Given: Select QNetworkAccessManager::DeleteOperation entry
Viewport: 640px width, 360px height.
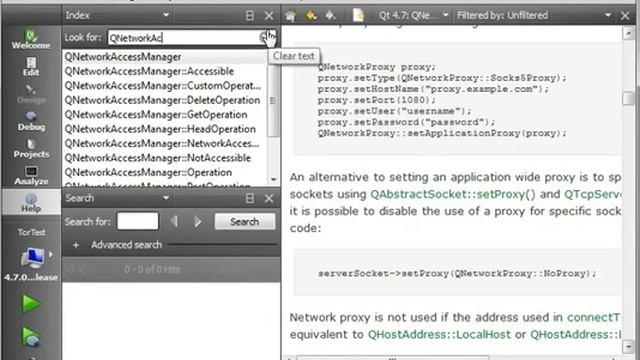Looking at the screenshot, I should click(164, 100).
